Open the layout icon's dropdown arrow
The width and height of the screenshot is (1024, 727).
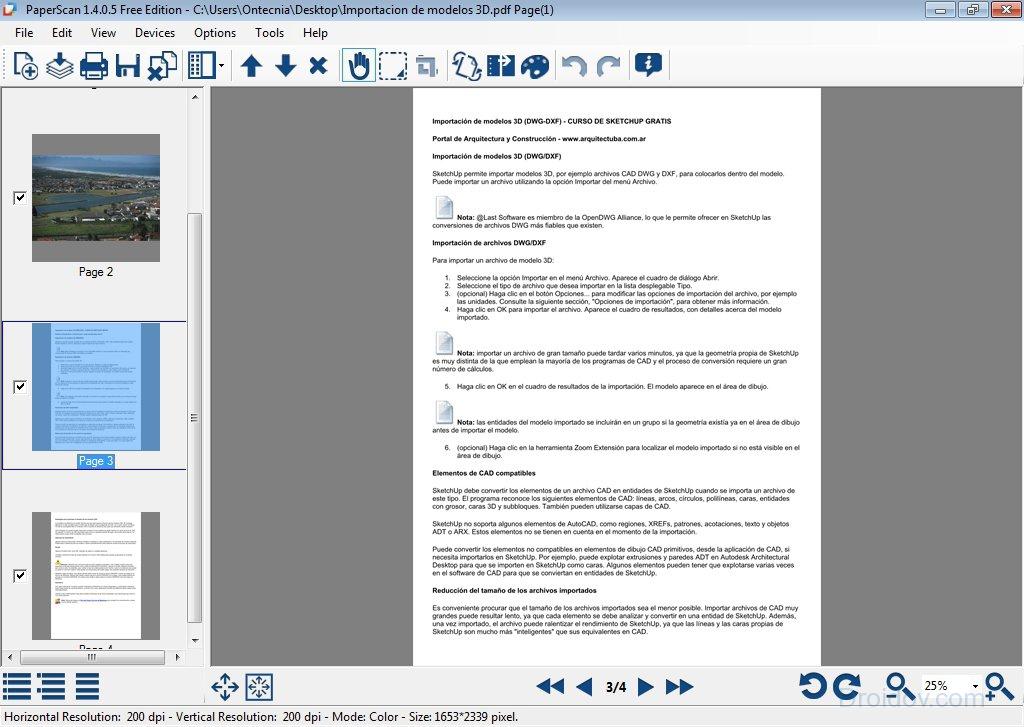(x=221, y=66)
